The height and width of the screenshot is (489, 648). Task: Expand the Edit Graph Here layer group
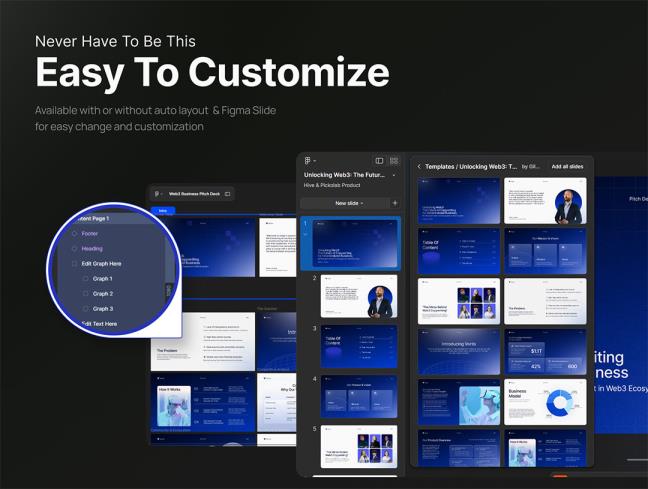pyautogui.click(x=74, y=263)
